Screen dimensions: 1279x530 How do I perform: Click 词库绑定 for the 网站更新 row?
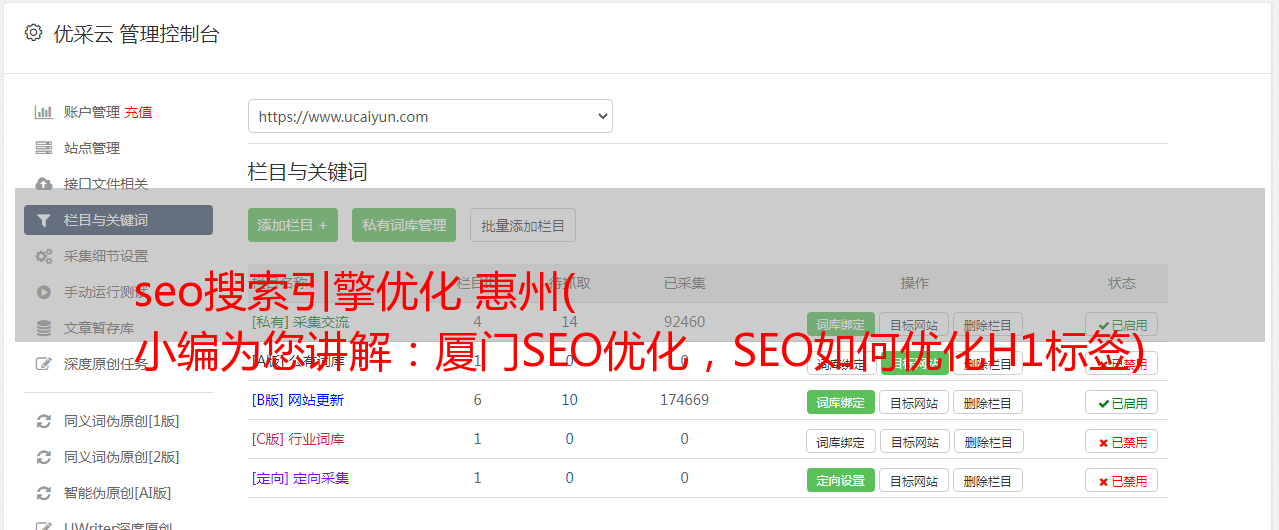pos(841,402)
